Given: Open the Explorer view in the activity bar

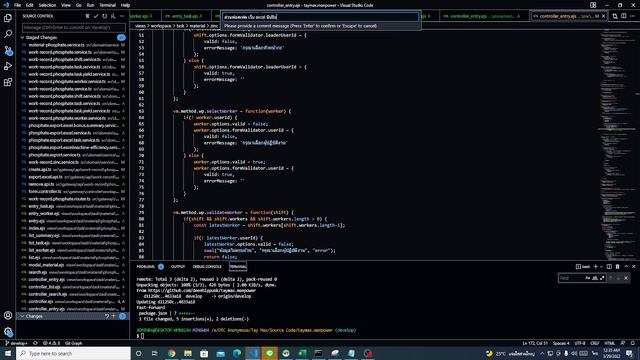Looking at the screenshot, I should pos(8,18).
